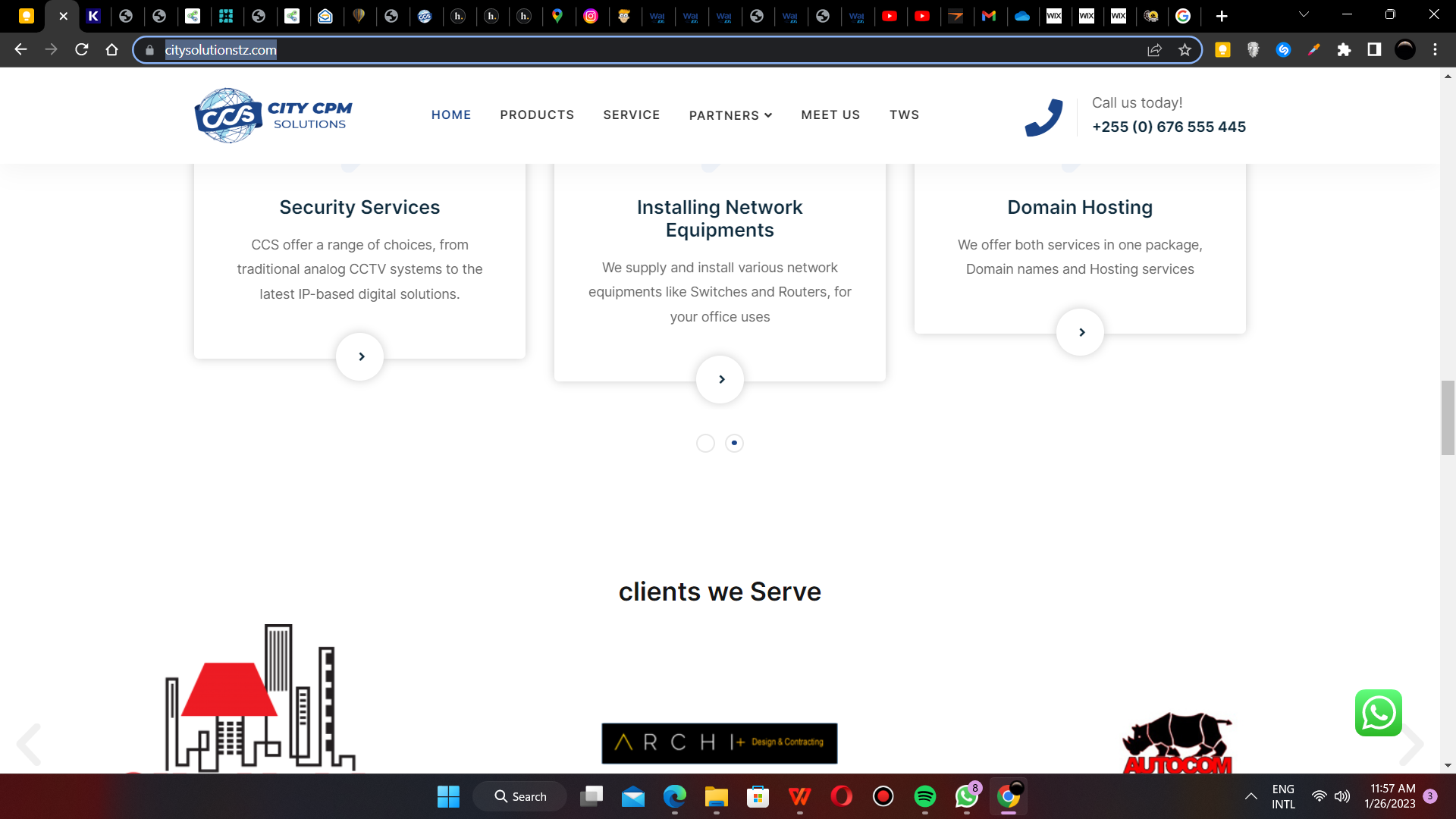Screen dimensions: 1456x819
Task: Select the second carousel pagination dot
Action: (x=734, y=443)
